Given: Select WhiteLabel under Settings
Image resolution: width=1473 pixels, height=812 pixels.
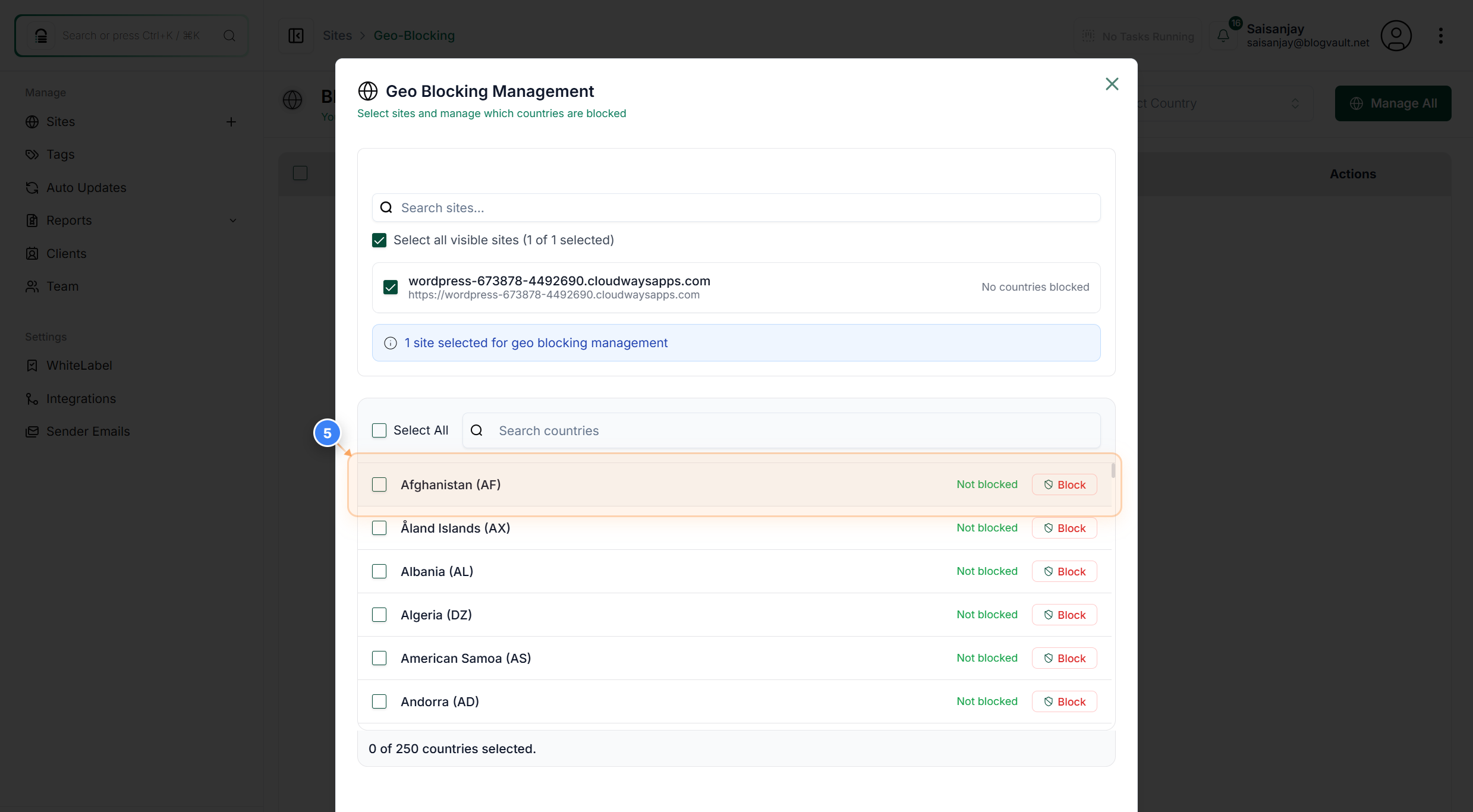Looking at the screenshot, I should (x=80, y=365).
